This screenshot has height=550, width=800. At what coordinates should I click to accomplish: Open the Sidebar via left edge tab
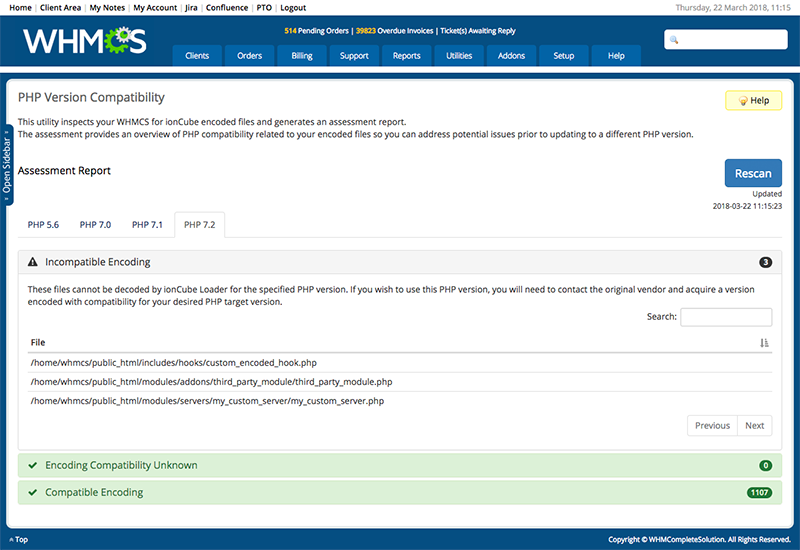click(x=7, y=165)
